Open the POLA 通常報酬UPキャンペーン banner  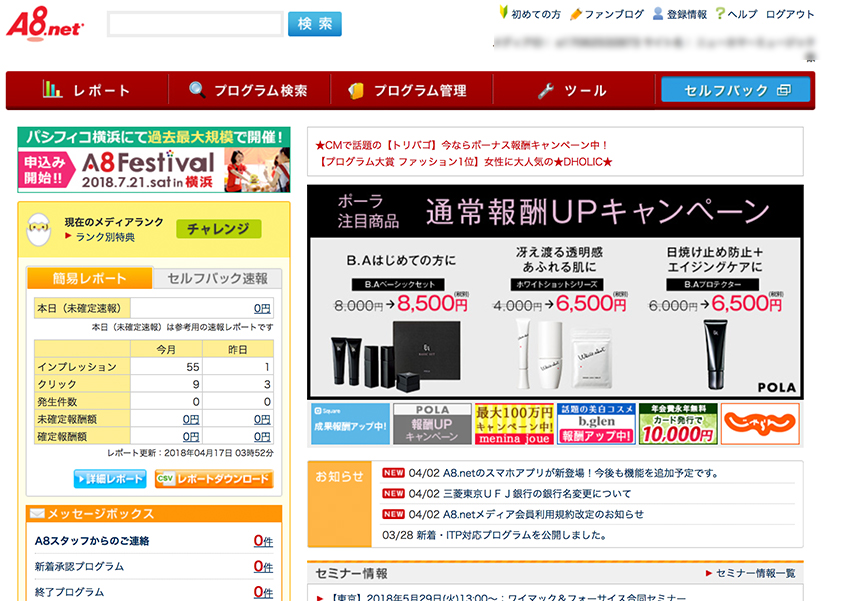555,292
